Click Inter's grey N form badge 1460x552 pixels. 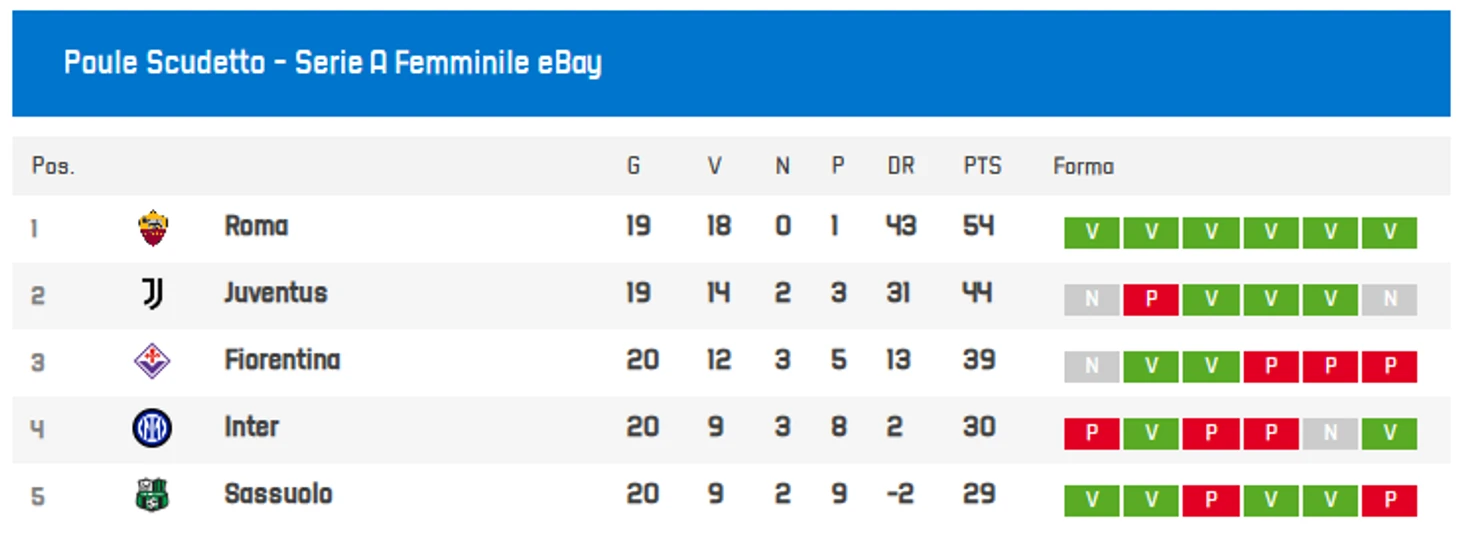tap(1330, 434)
